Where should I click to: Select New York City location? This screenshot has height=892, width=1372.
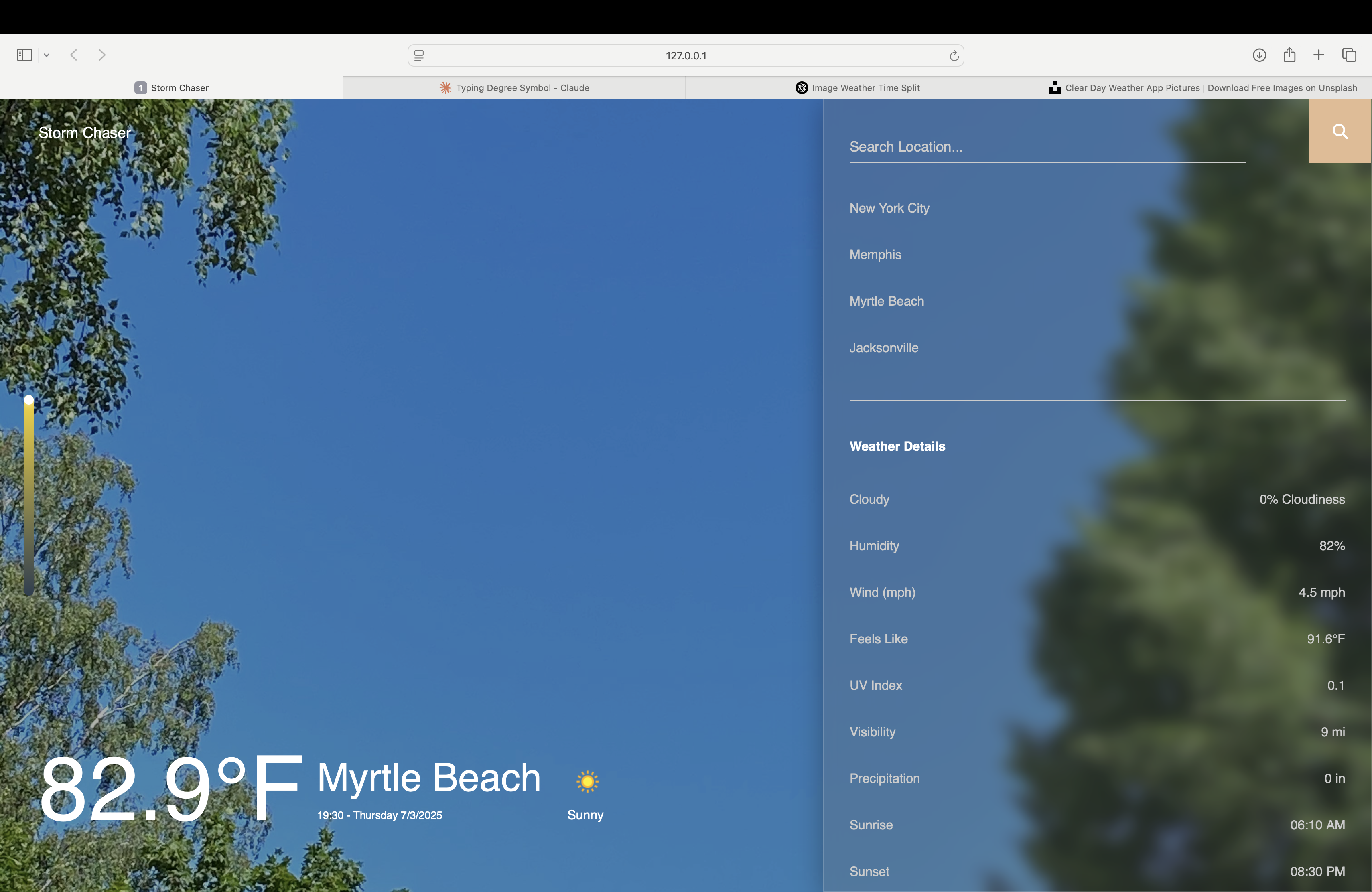(889, 208)
